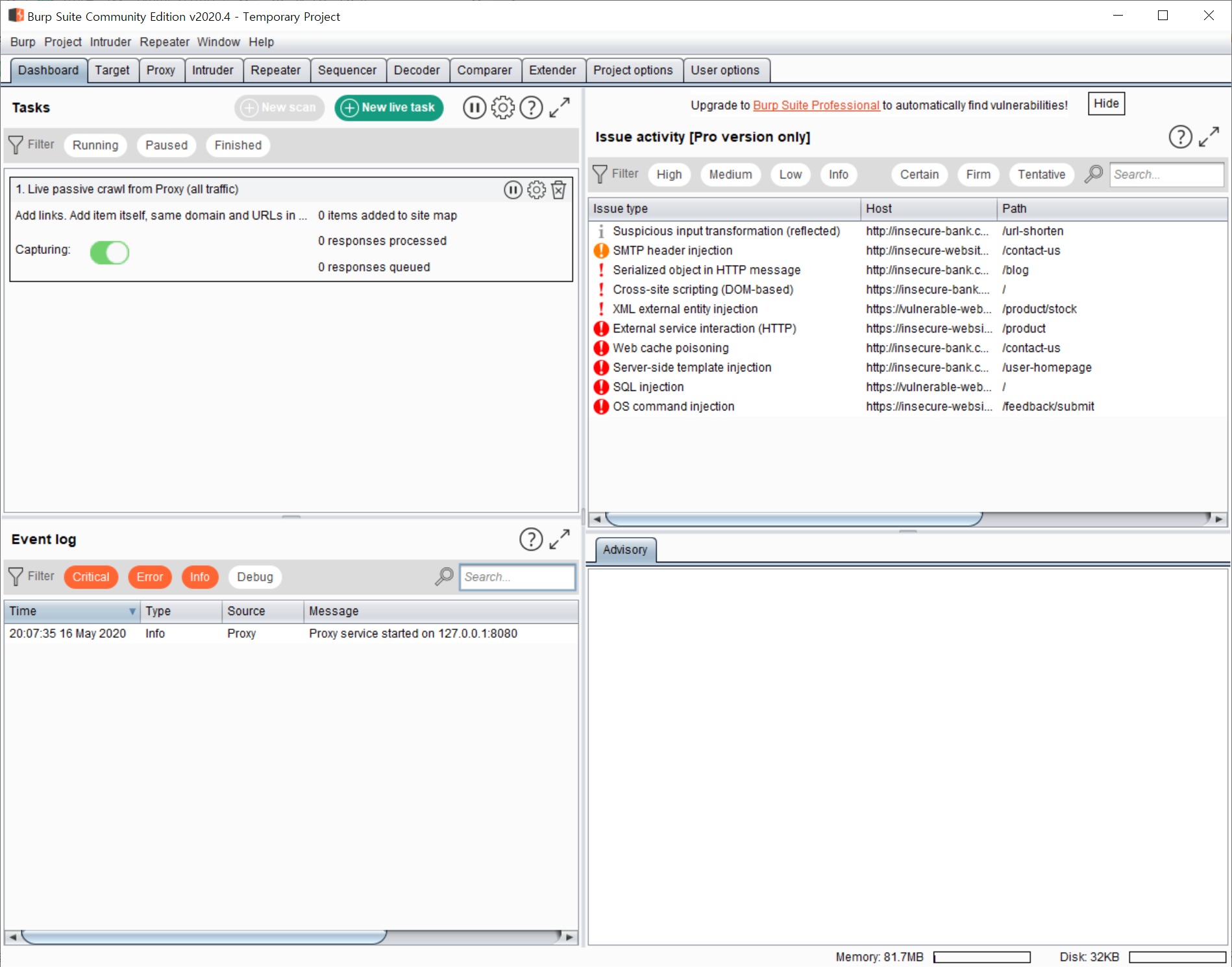Image resolution: width=1232 pixels, height=967 pixels.
Task: Toggle the Tentative confidence filter
Action: 1041,174
